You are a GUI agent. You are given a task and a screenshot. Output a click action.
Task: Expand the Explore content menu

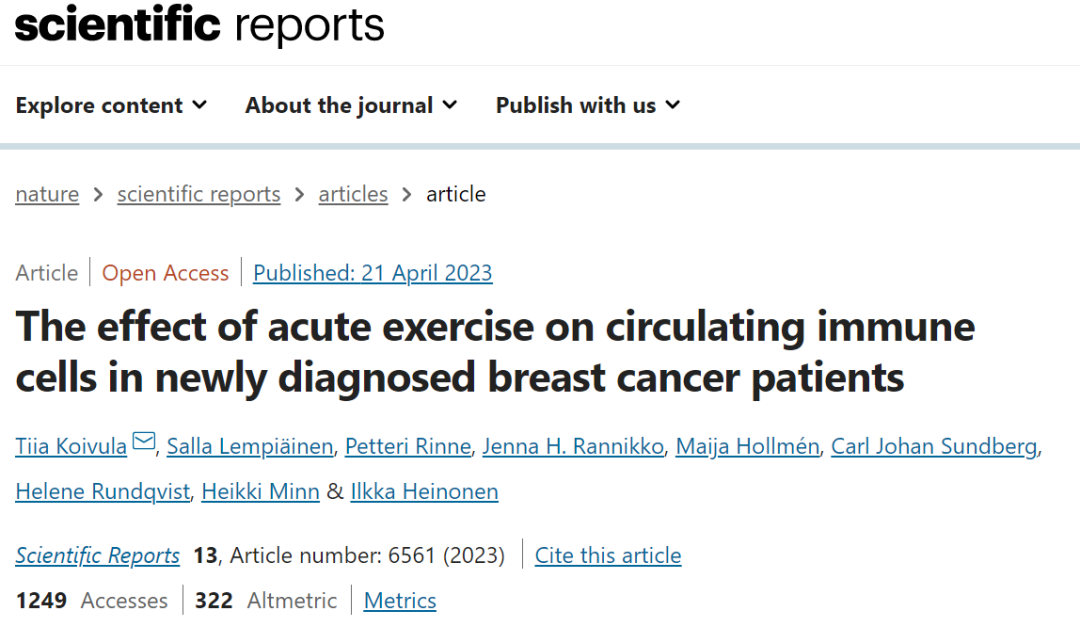coord(111,105)
